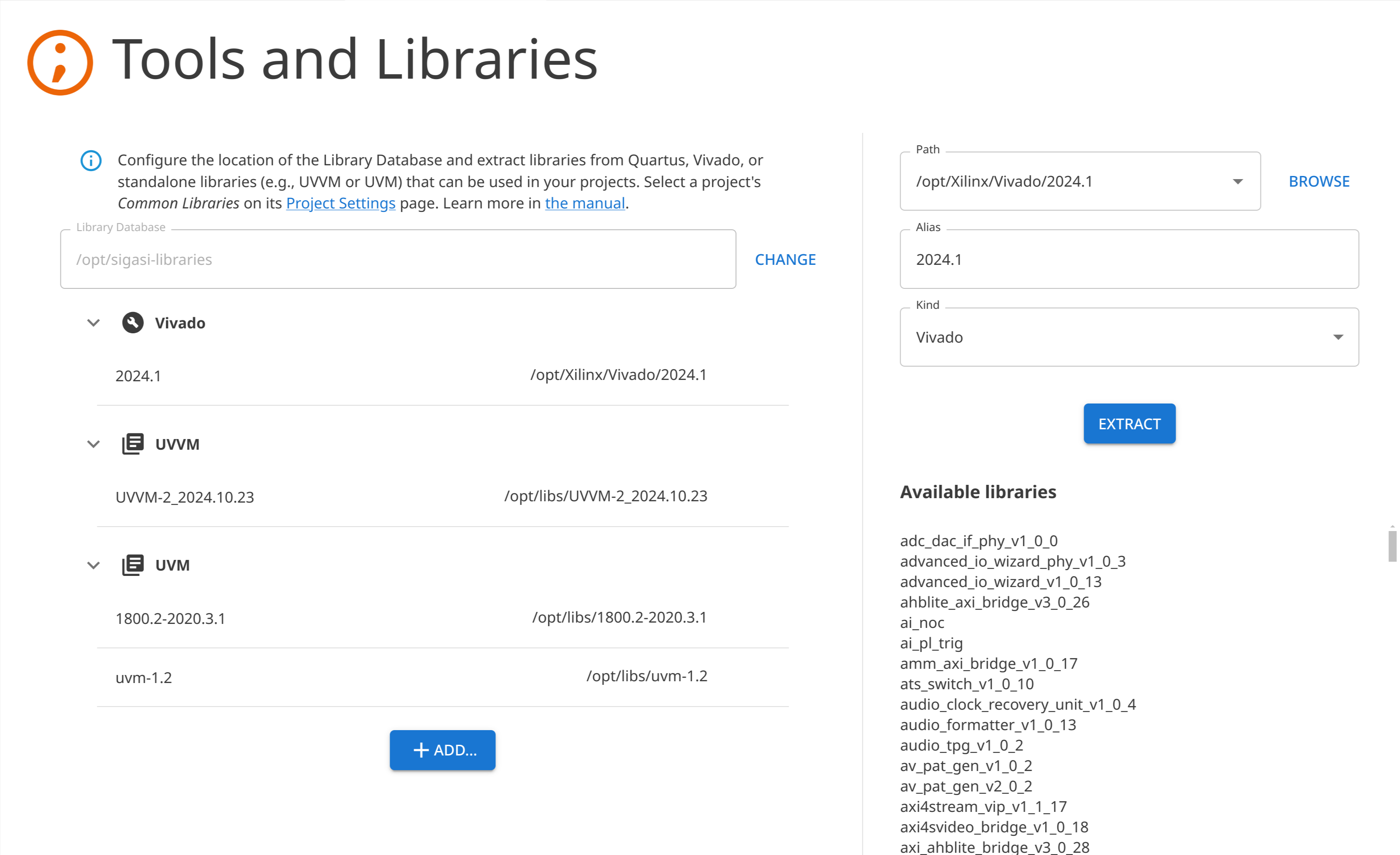Click the UVM section heading

click(172, 565)
